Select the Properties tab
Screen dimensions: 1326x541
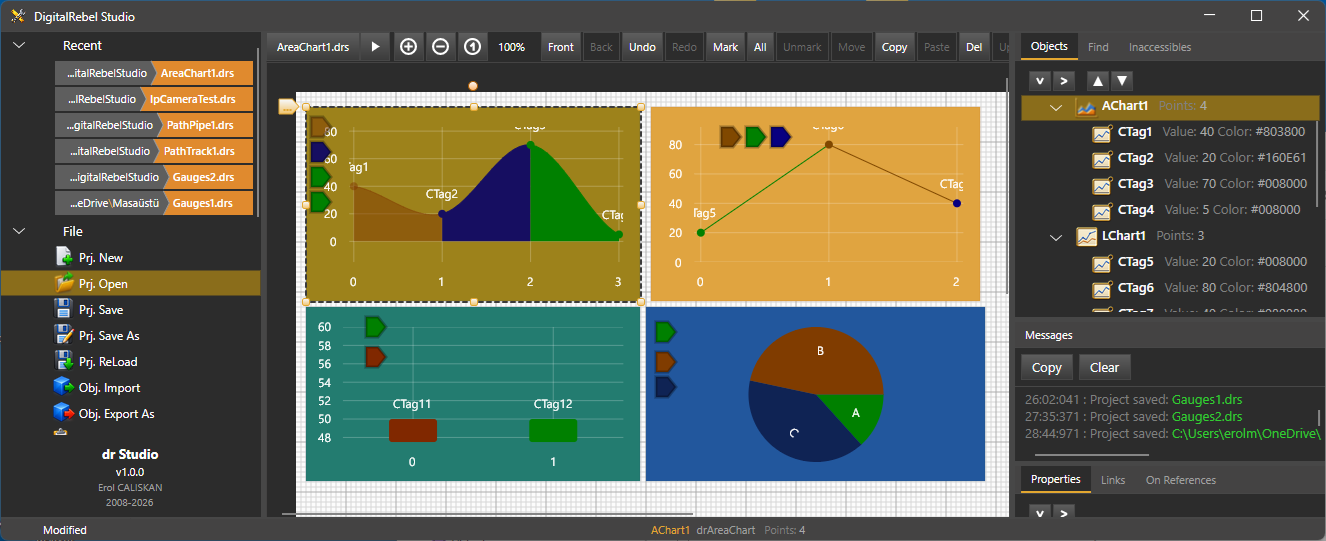1056,479
